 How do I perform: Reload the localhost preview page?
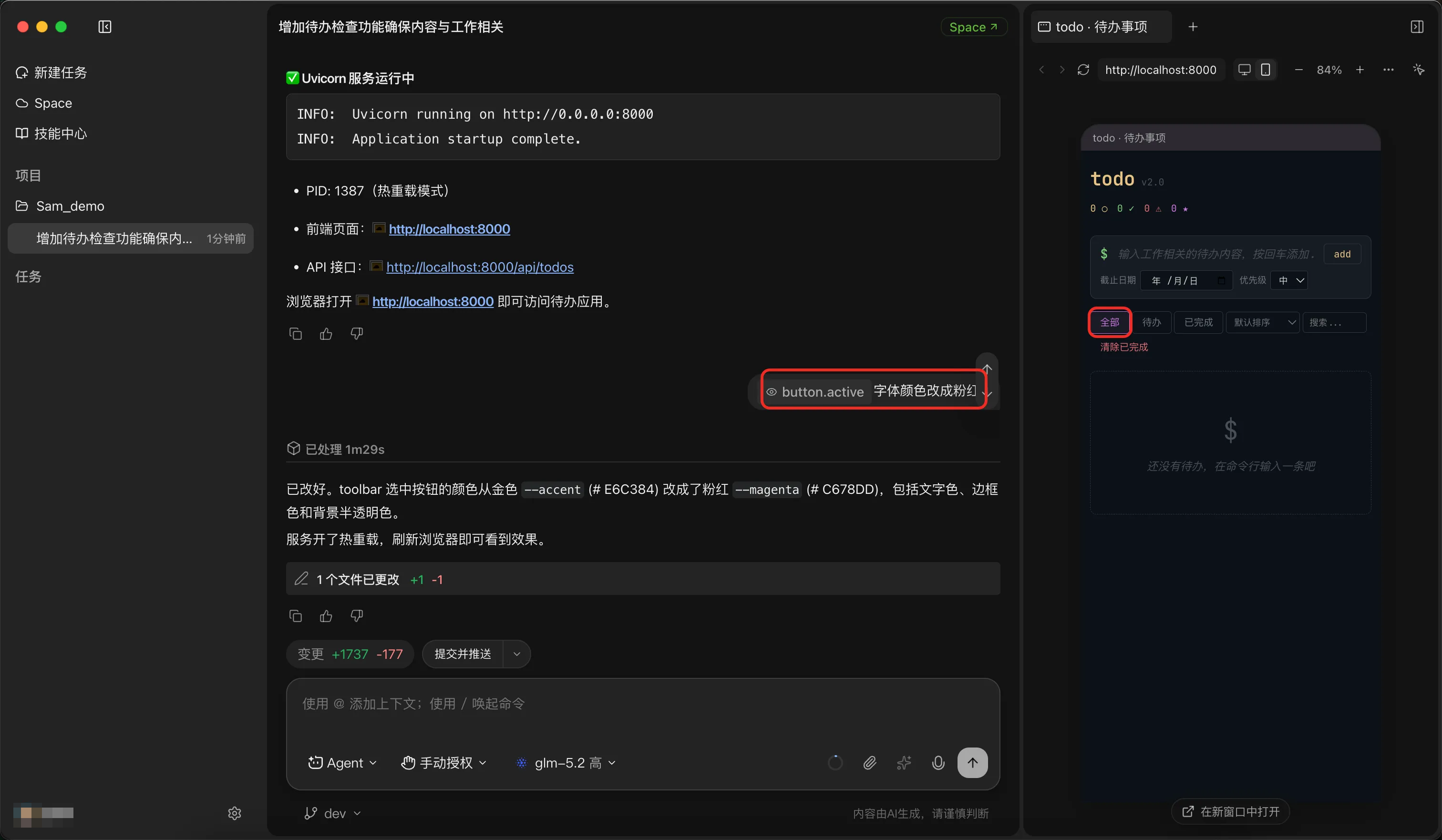tap(1083, 70)
